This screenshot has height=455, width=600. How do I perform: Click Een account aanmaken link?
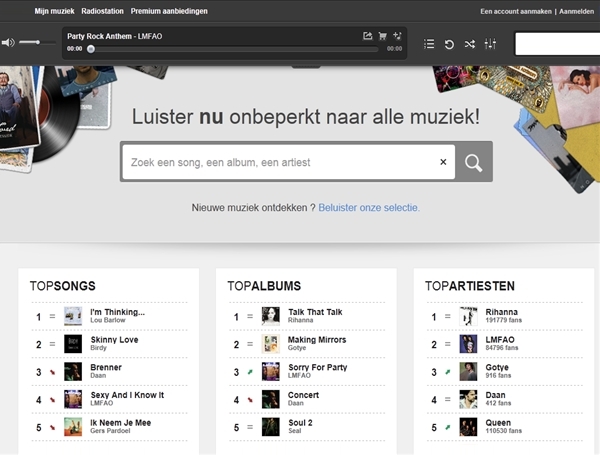point(516,11)
